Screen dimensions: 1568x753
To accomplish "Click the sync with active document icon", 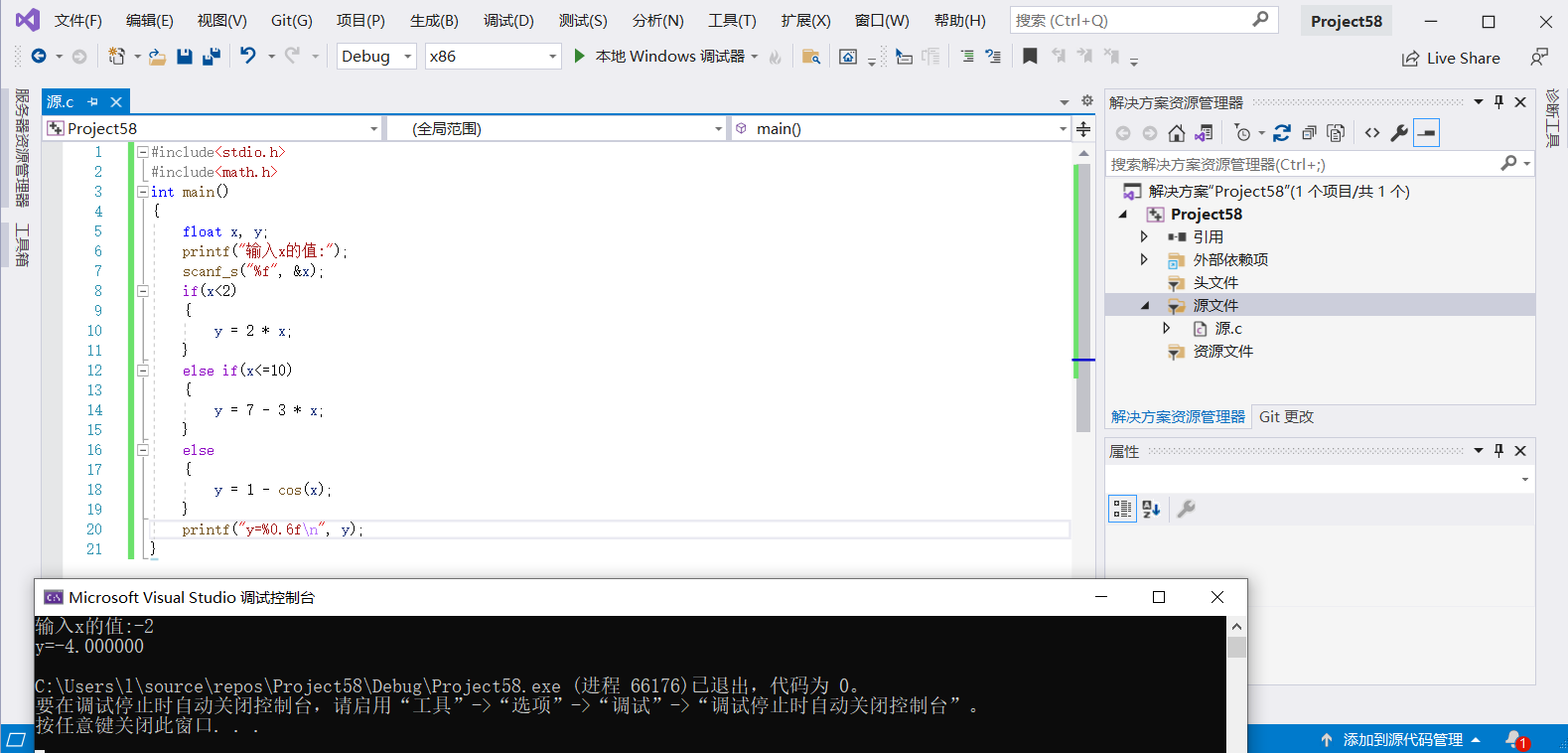I will coord(1282,132).
